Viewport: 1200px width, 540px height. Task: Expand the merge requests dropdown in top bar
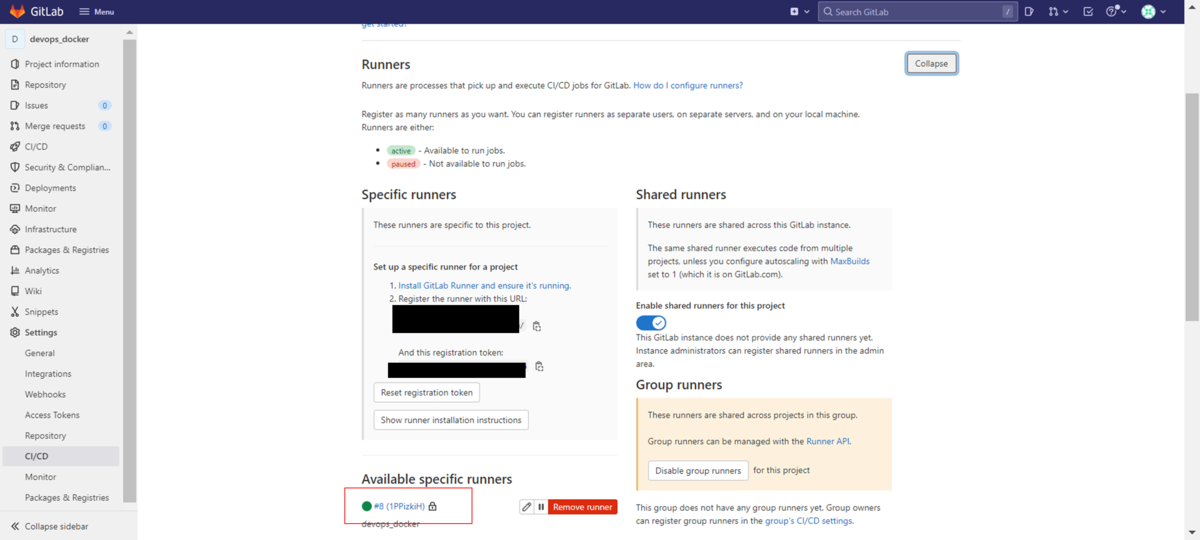[1058, 12]
